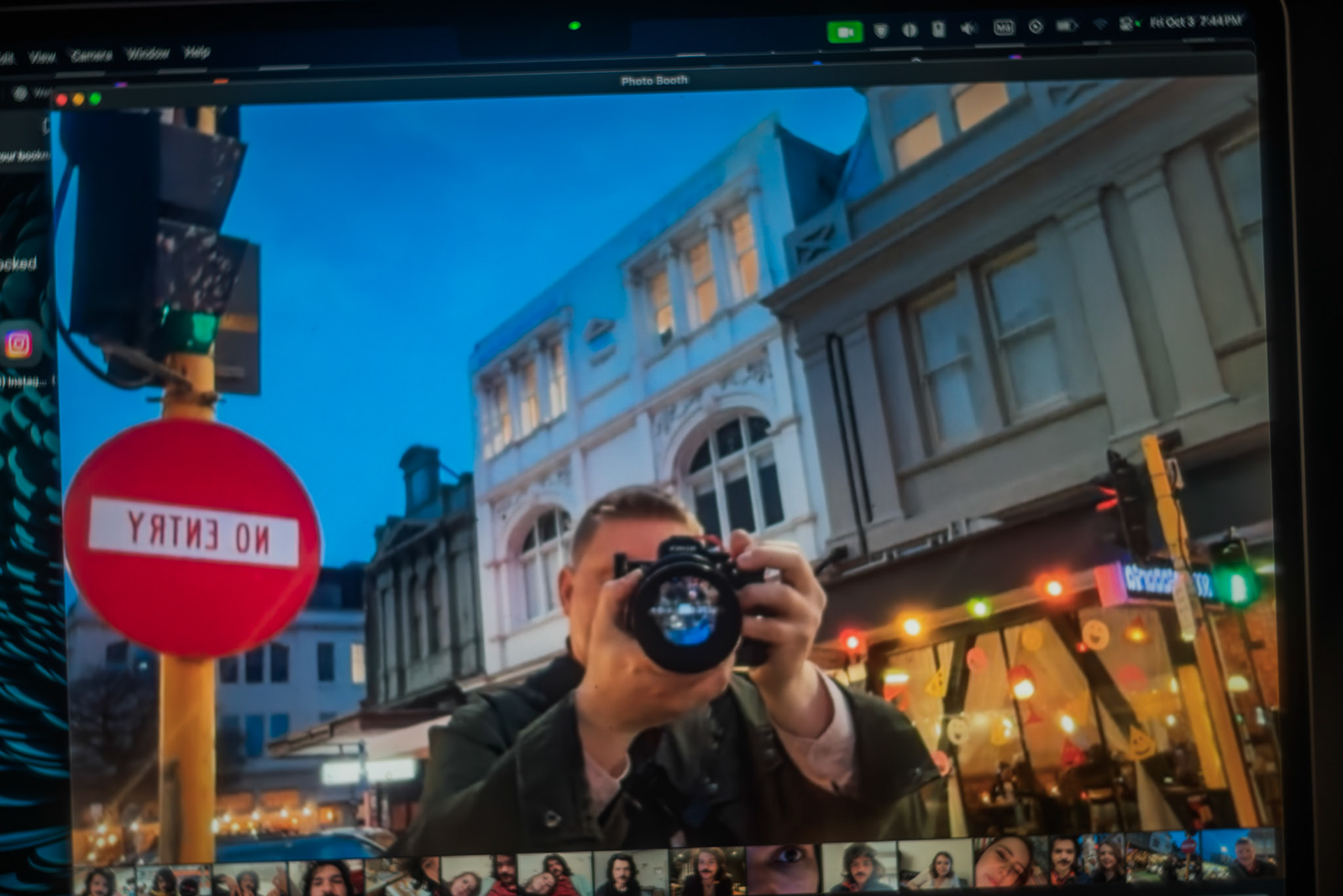Click the Wi-Fi menu bar icon
Screen dimensions: 1343x896
point(1100,24)
